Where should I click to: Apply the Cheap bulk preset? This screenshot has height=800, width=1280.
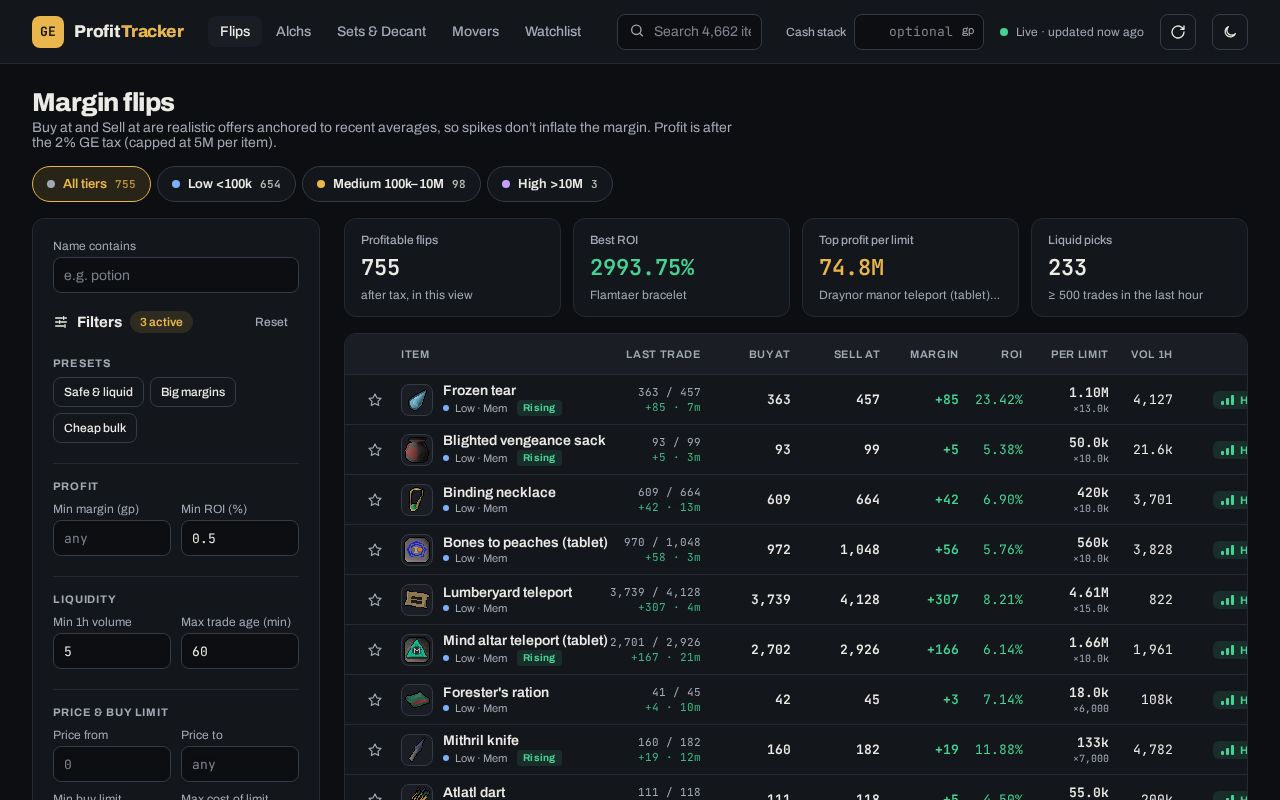[x=95, y=428]
